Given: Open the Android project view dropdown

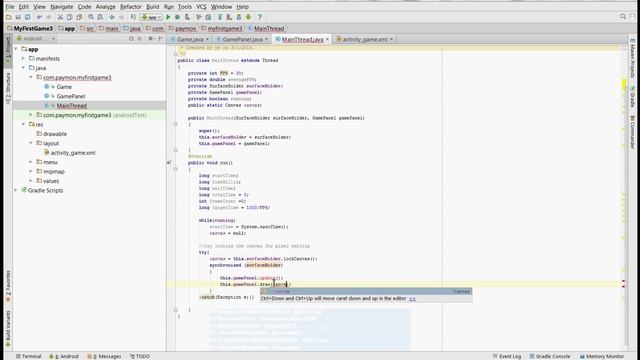Looking at the screenshot, I should 36,39.
